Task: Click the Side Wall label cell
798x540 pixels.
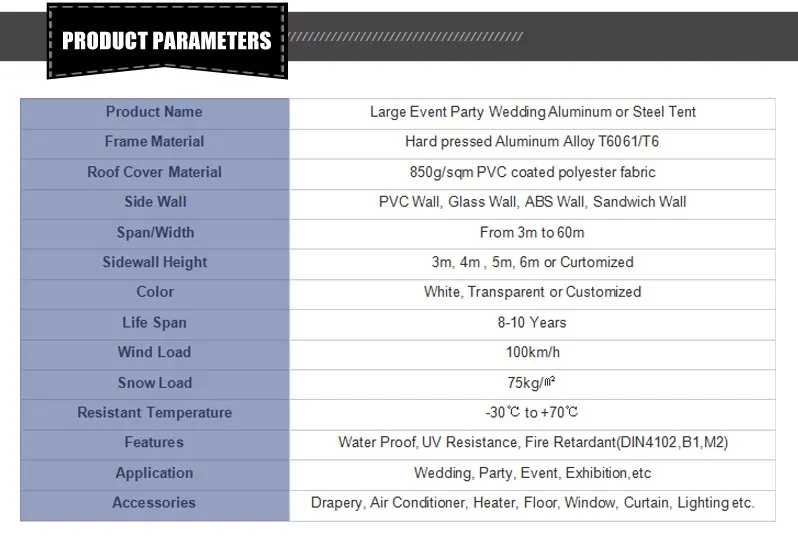Action: (x=154, y=202)
